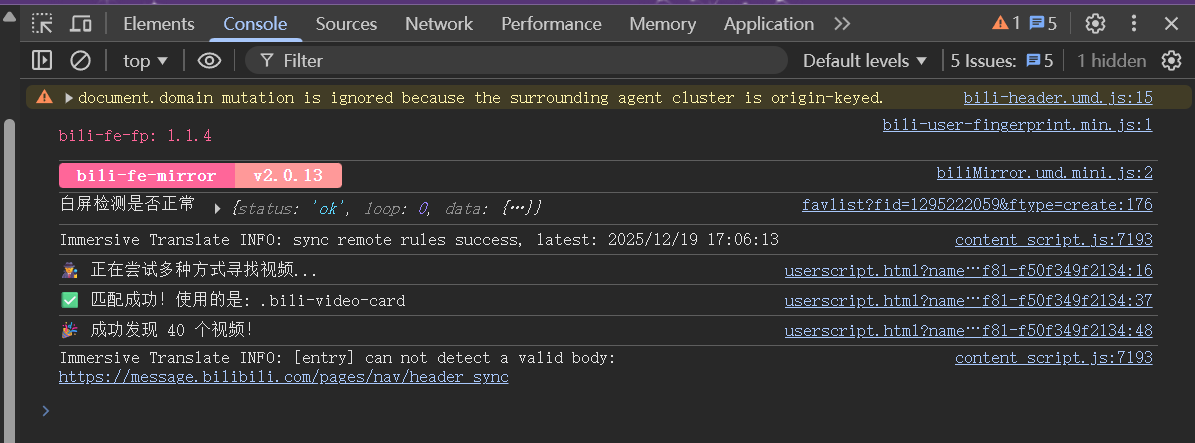This screenshot has height=443, width=1195.
Task: Open DevTools settings gear in the tab bar
Action: tap(1095, 23)
